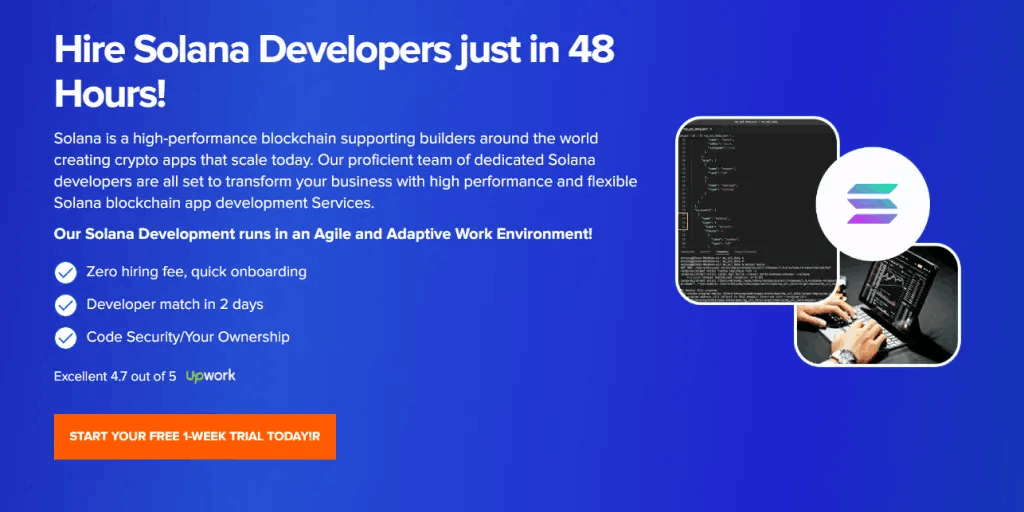This screenshot has height=512, width=1024.
Task: Click the 'Excellent 4.7 out of 5' rating text
Action: coord(115,377)
